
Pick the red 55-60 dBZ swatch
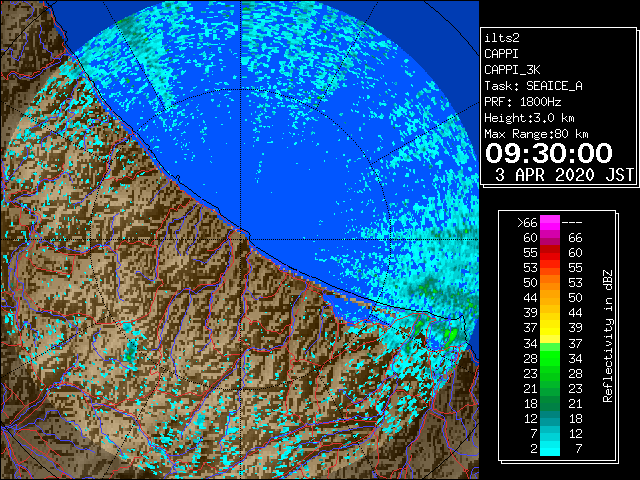(x=550, y=253)
